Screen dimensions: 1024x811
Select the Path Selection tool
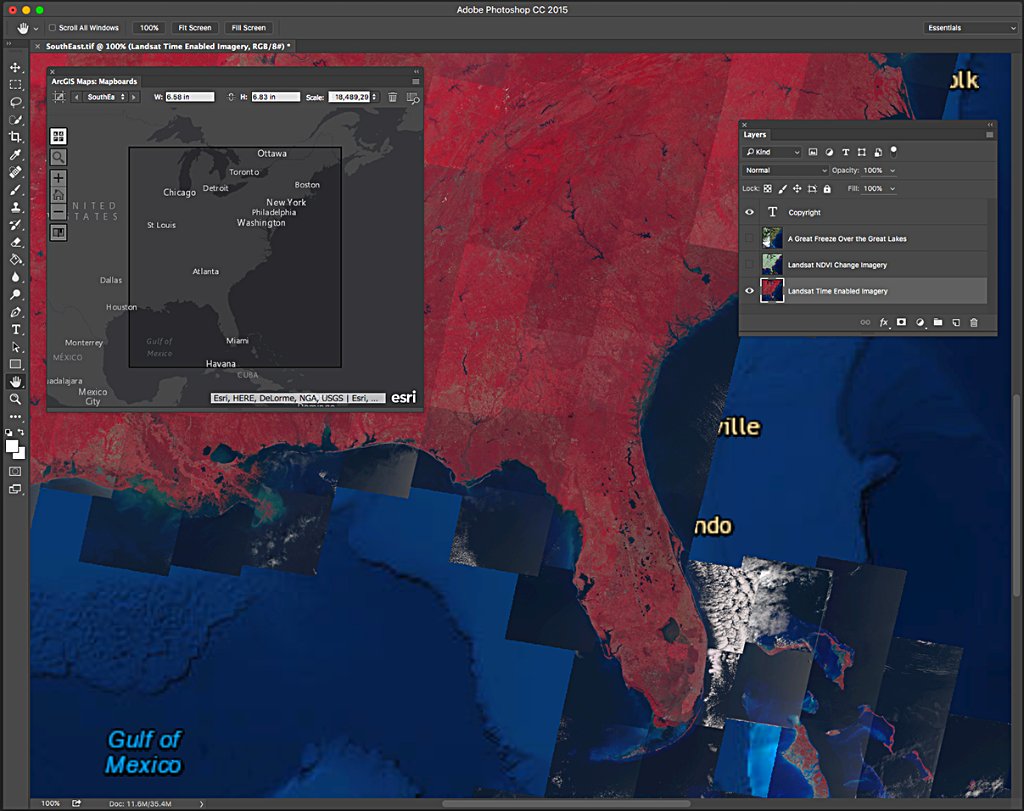pos(15,347)
